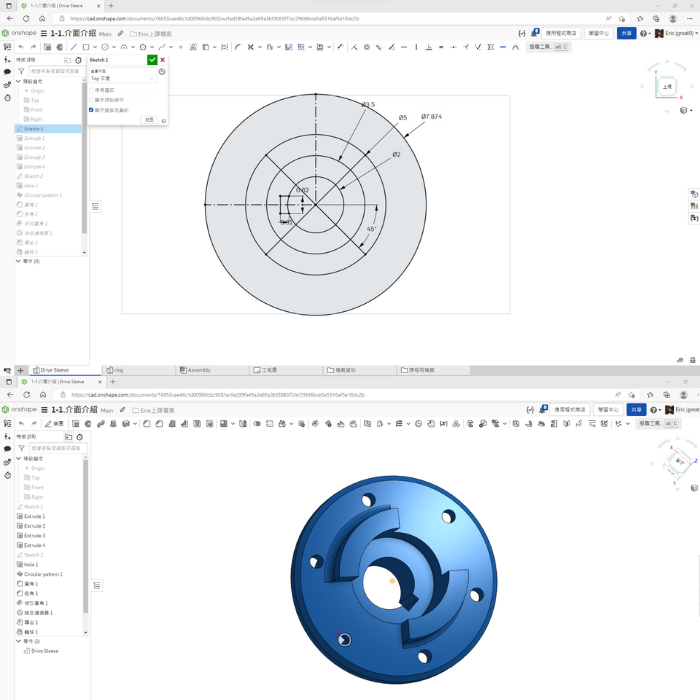Collapse the default geometry folder in feature tree

[x=19, y=82]
